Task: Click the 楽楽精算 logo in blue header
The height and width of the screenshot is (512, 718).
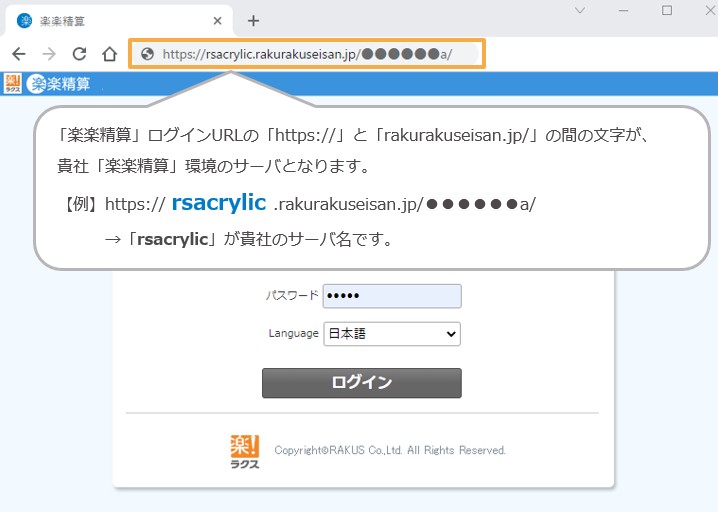Action: (59, 84)
